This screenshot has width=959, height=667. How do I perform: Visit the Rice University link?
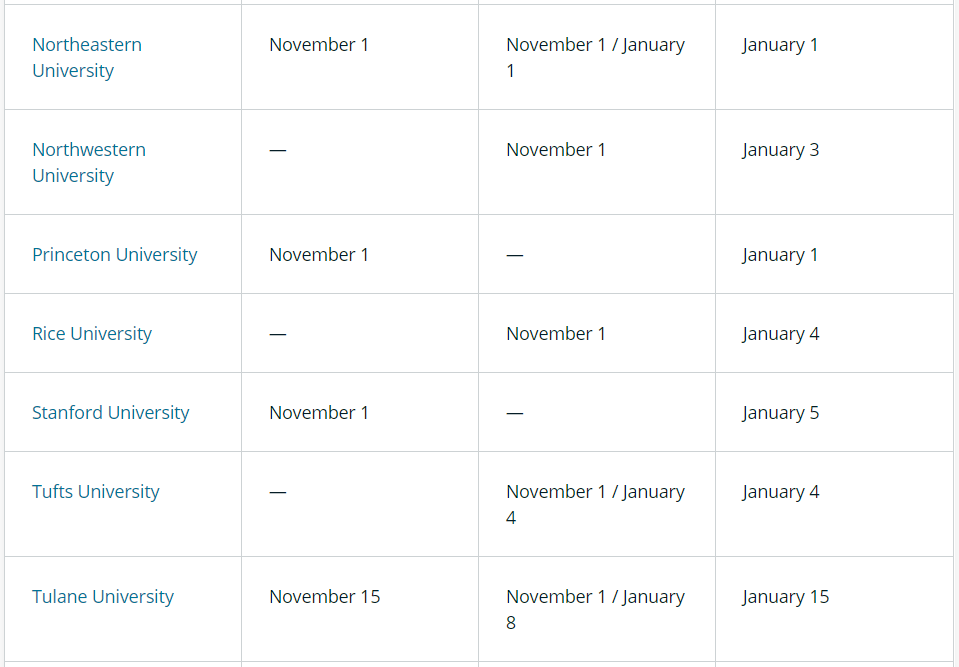coord(92,334)
